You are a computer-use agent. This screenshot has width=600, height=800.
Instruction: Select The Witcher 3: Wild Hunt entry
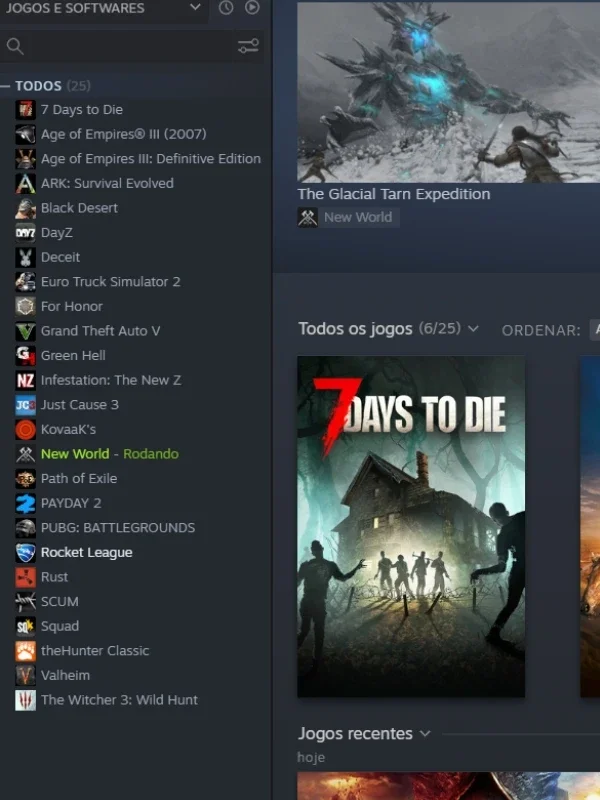pos(119,700)
